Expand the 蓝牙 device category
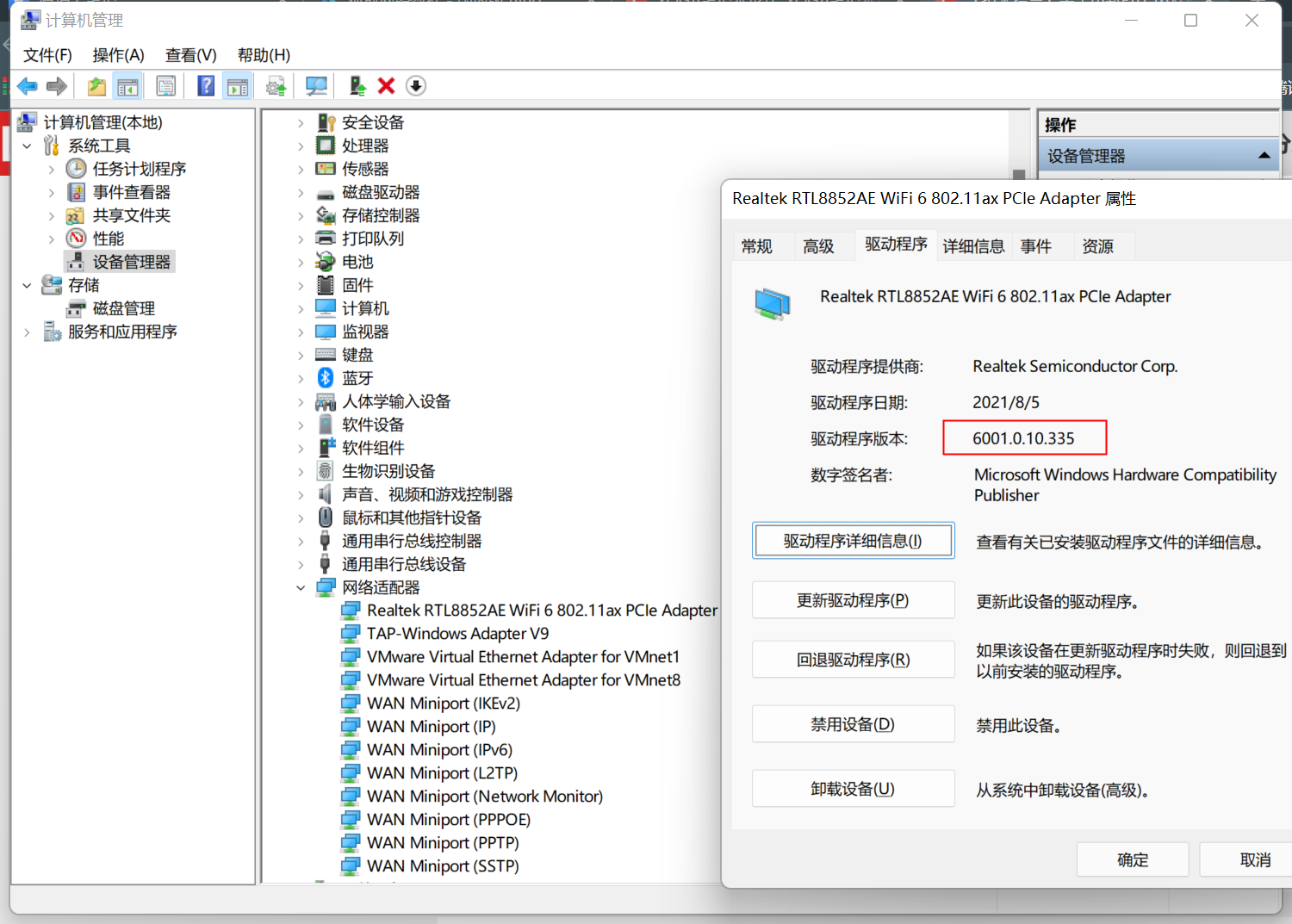 point(301,378)
